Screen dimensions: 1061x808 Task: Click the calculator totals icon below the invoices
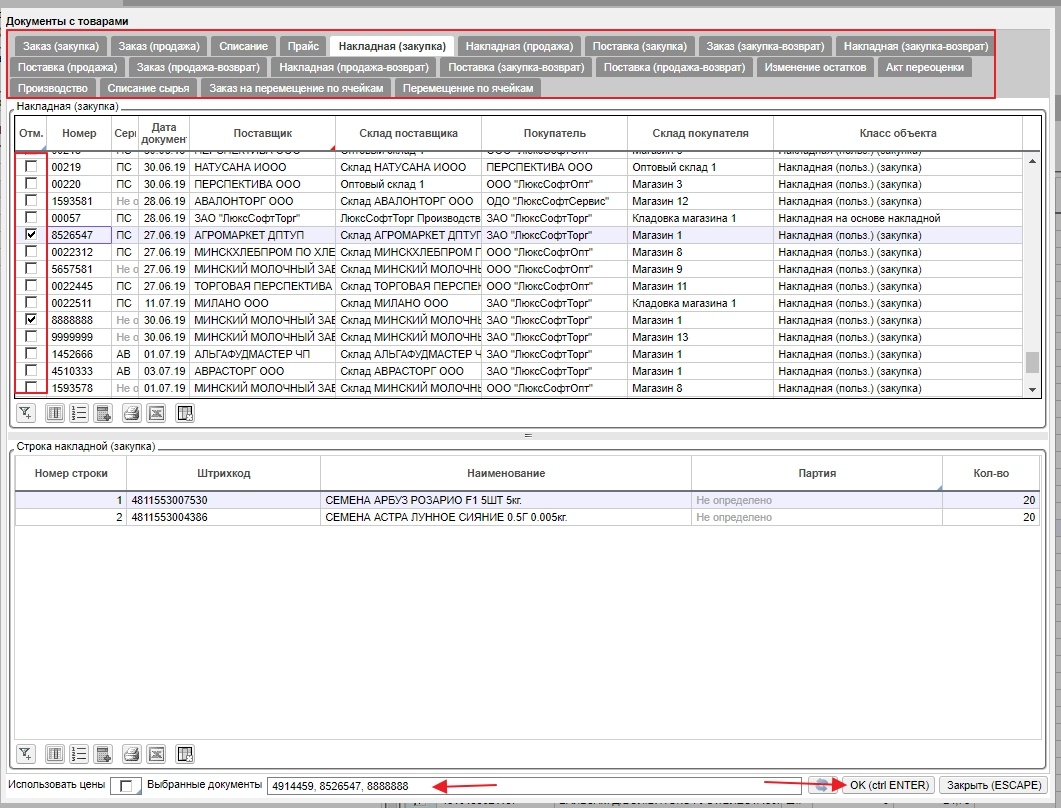pos(105,412)
